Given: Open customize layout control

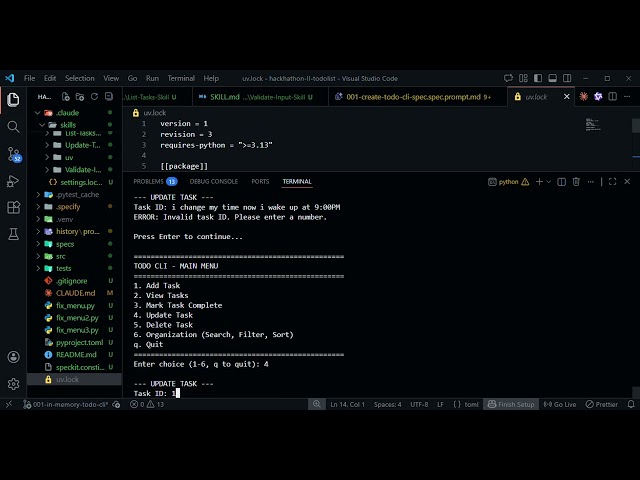Looking at the screenshot, I should tap(523, 78).
